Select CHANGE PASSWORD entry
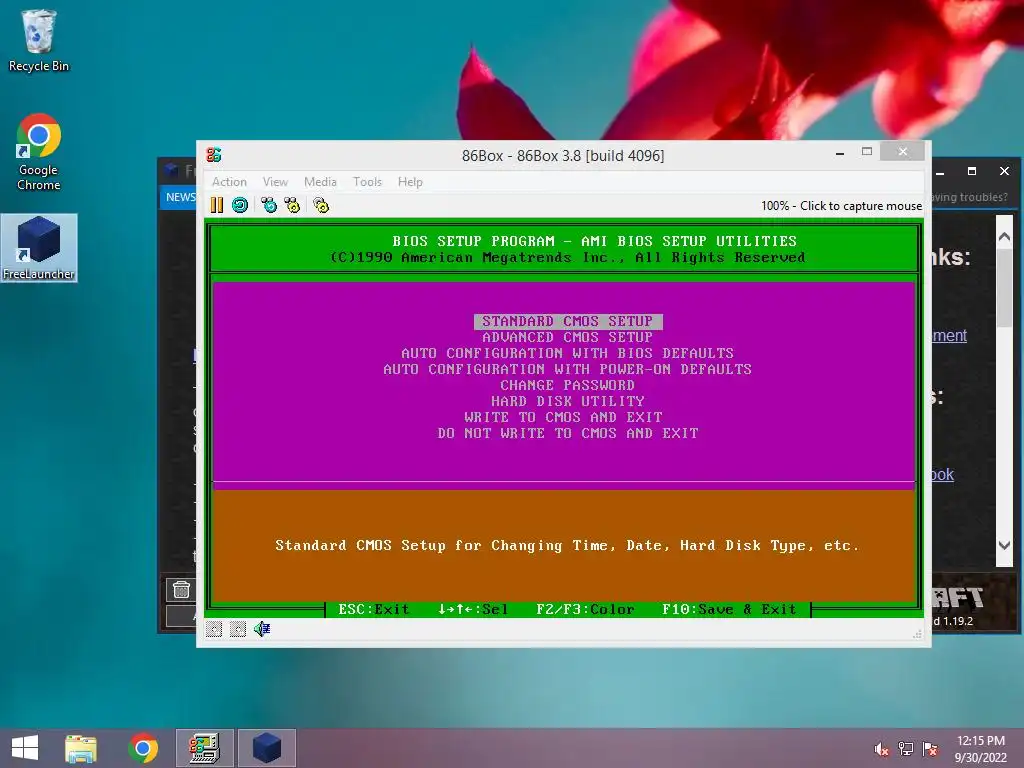Viewport: 1024px width, 768px height. point(568,385)
